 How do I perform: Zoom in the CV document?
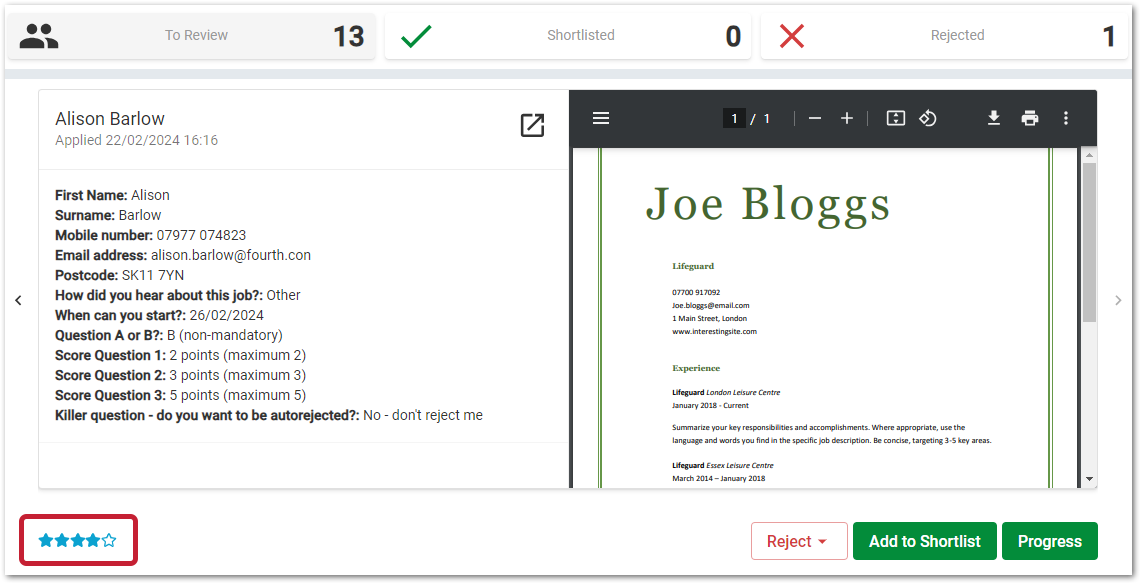(847, 118)
